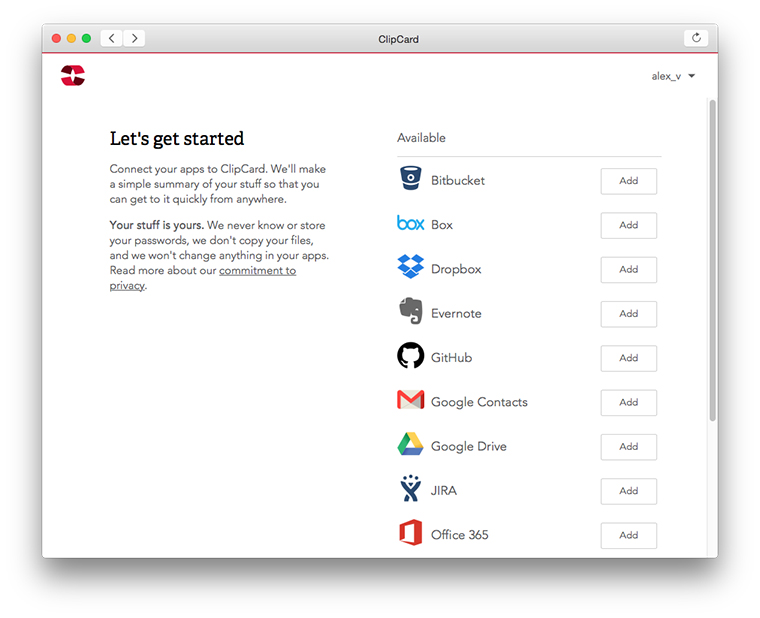Open the alex_v account dropdown

[673, 76]
